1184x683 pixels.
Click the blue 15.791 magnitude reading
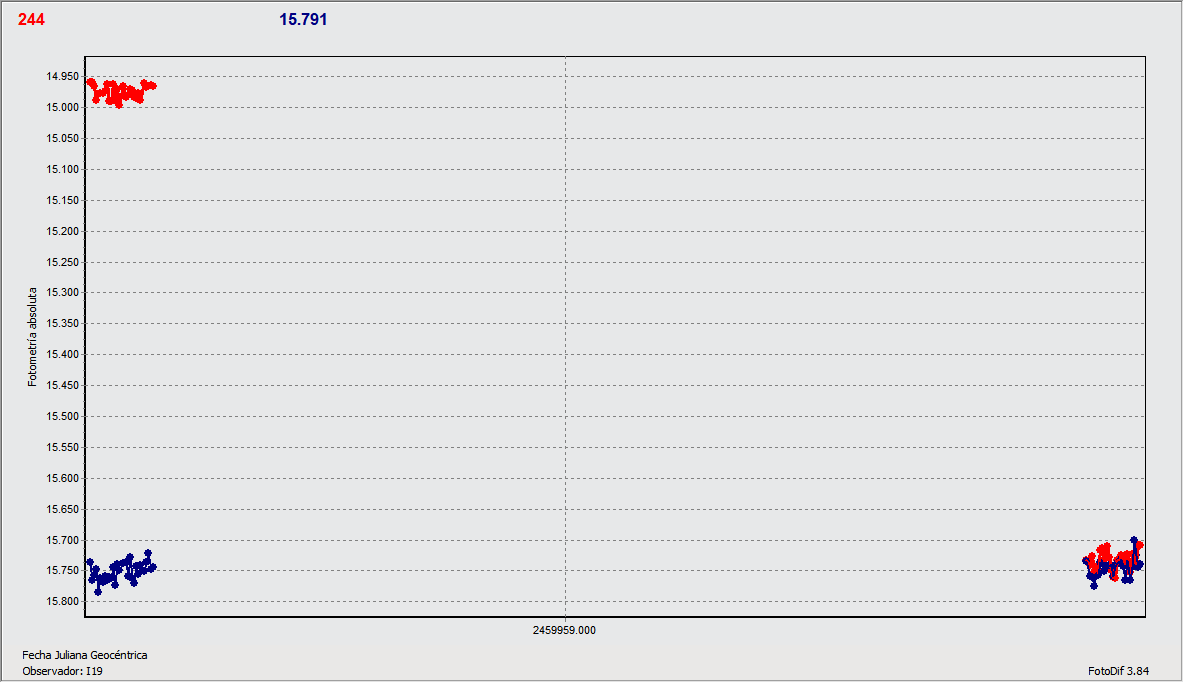[x=303, y=19]
